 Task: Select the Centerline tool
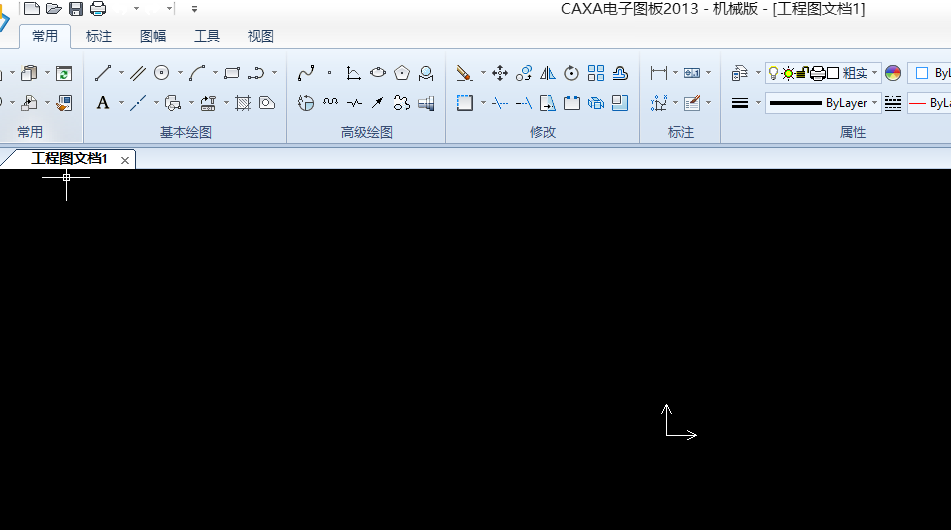pos(138,103)
